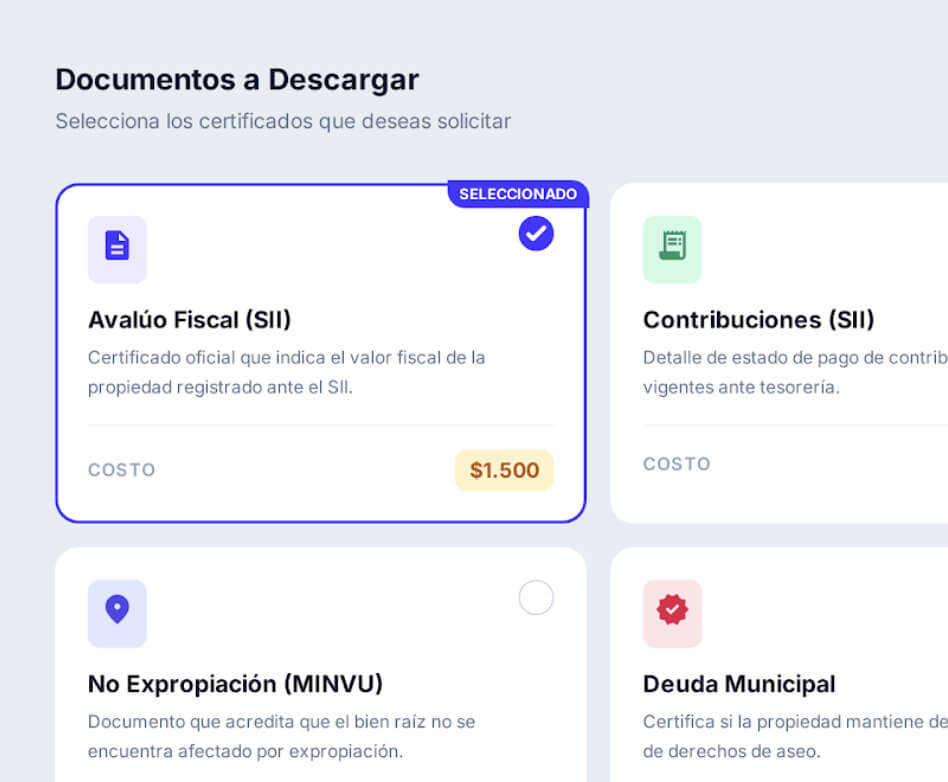Click the COSTO label in Avalúo Fiscal card
Image resolution: width=948 pixels, height=782 pixels.
[x=121, y=470]
